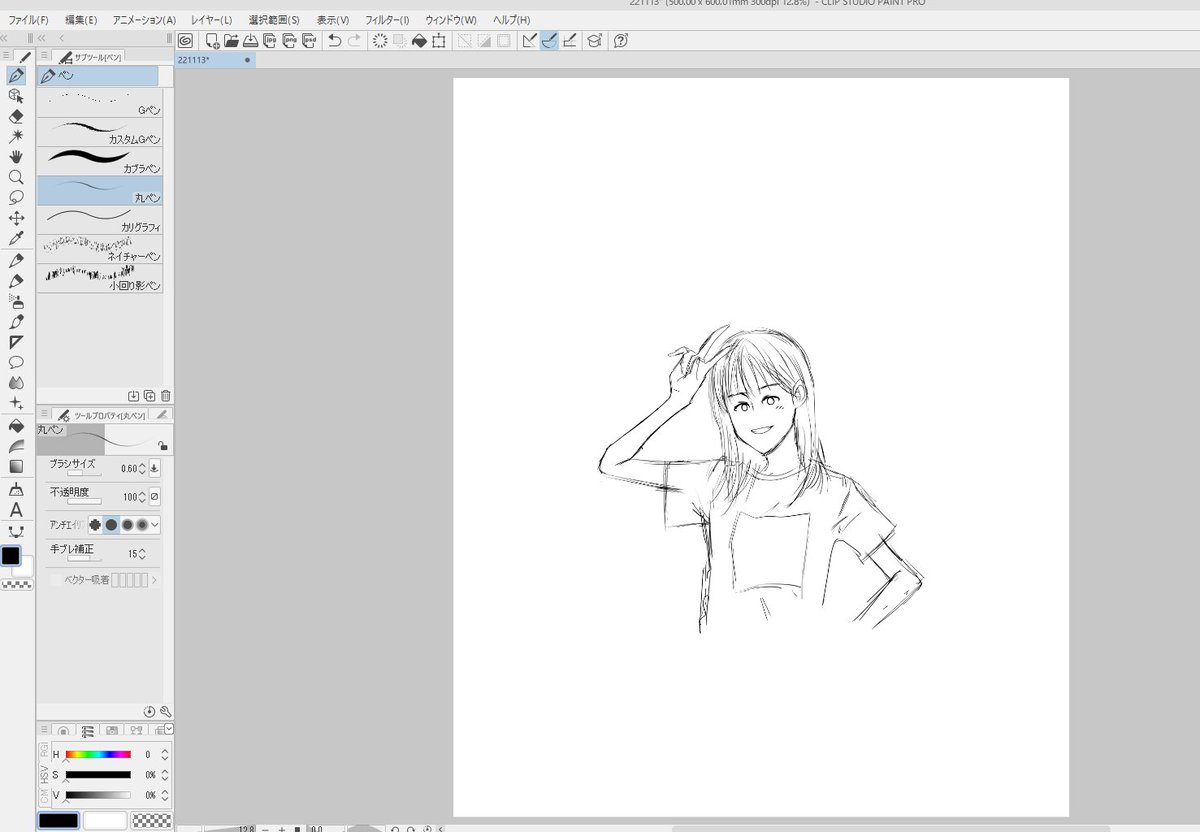Select the transparent color swatch
This screenshot has width=1200, height=832.
(x=151, y=821)
